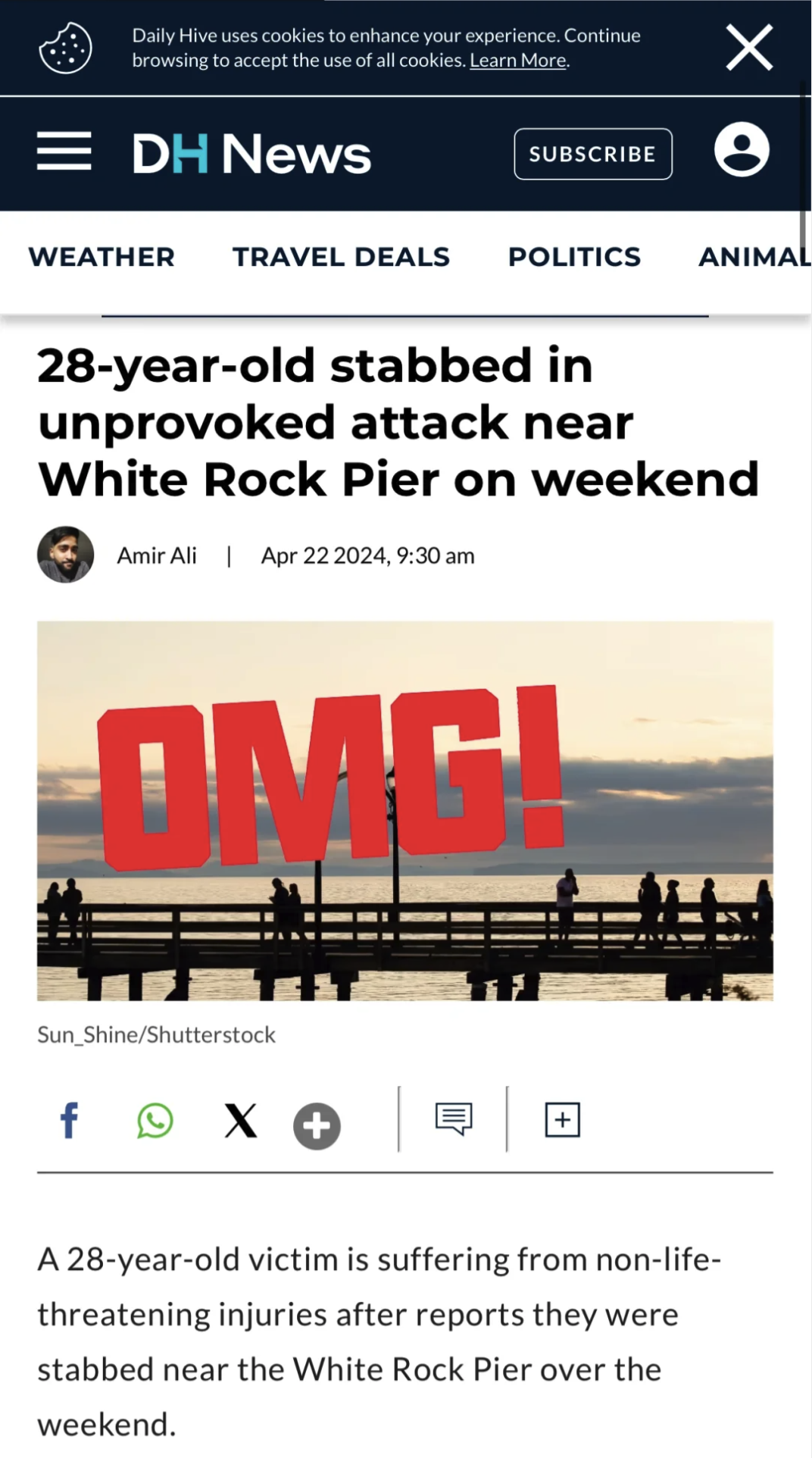Click the Subscribe button
The image size is (812, 1458).
[x=593, y=154]
